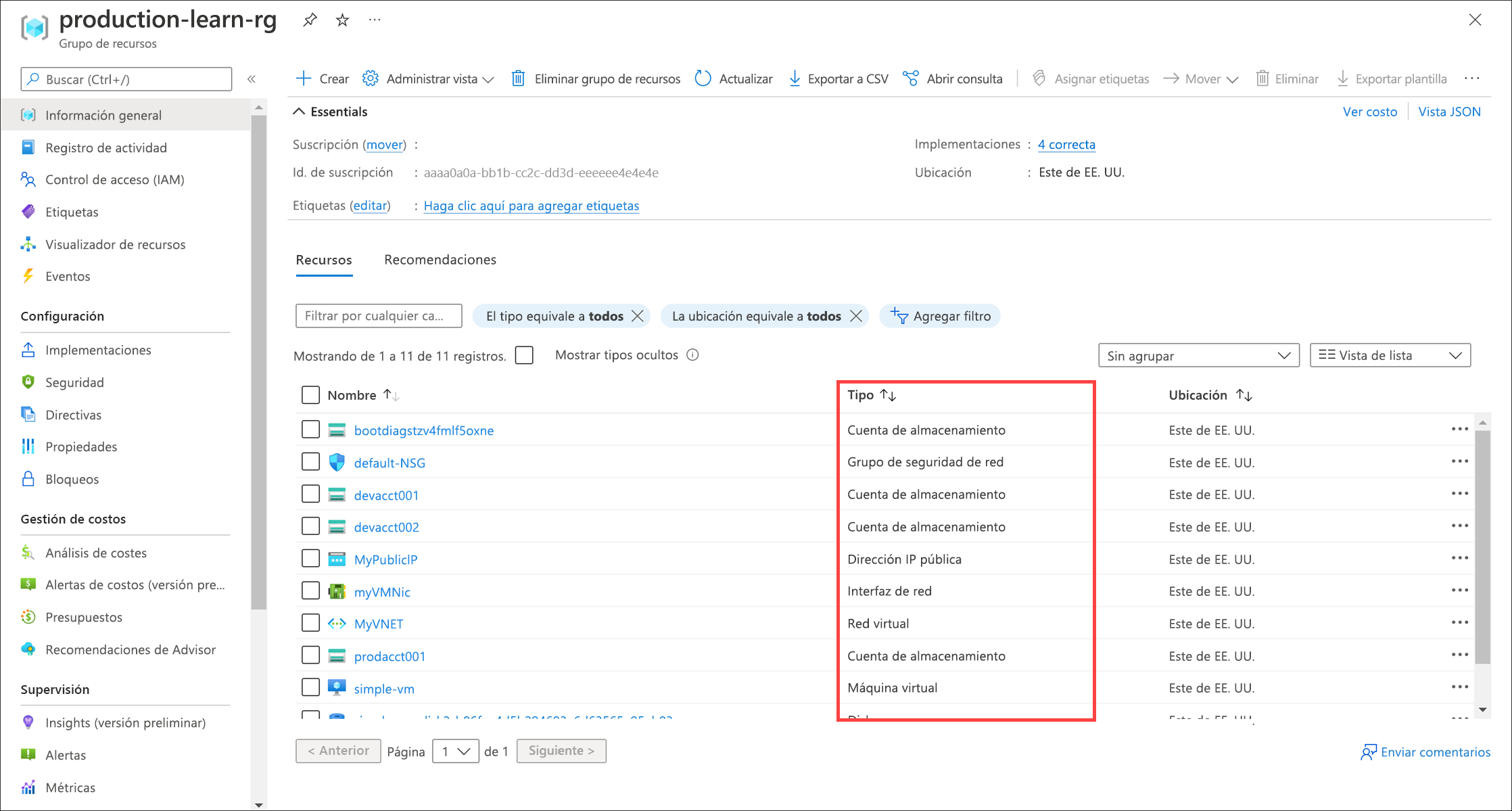Open the Administrar vista dropdown
1512x811 pixels.
pos(428,79)
